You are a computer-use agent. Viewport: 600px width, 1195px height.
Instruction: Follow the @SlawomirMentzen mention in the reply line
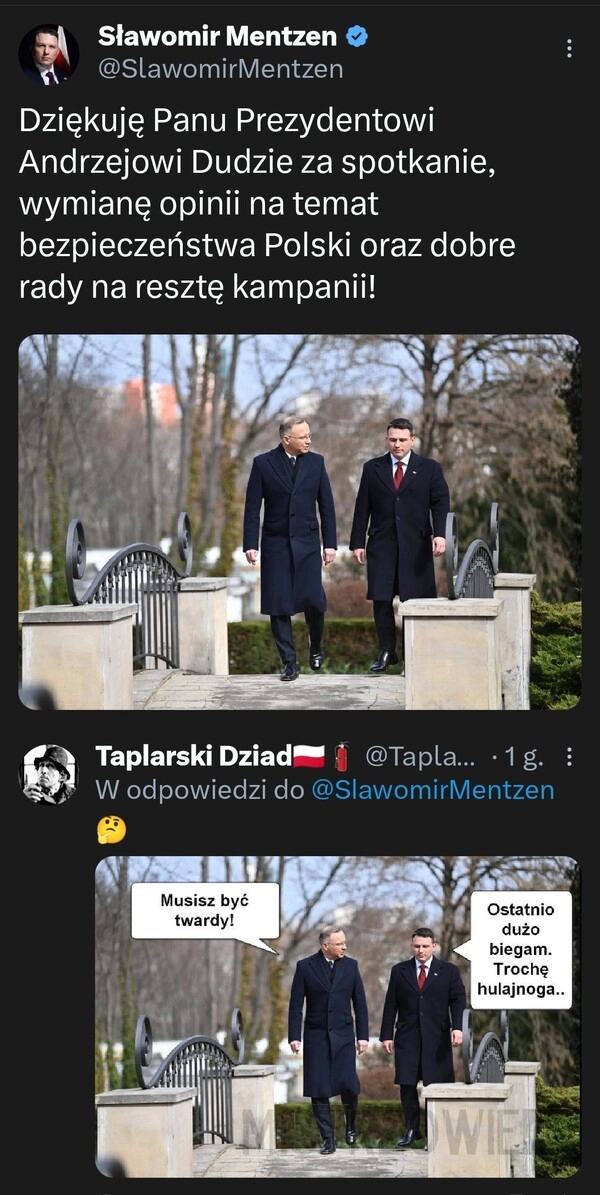click(x=433, y=790)
